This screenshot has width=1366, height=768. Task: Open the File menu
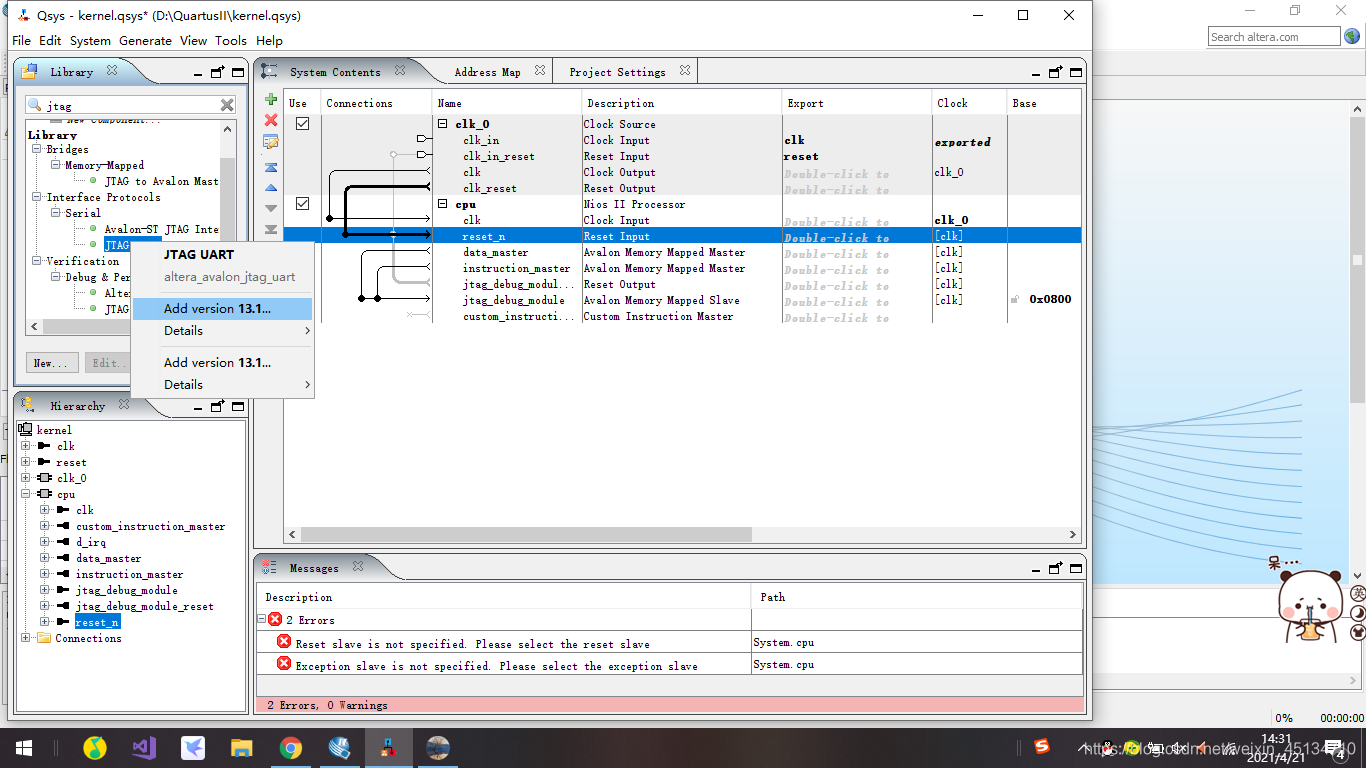pyautogui.click(x=21, y=41)
